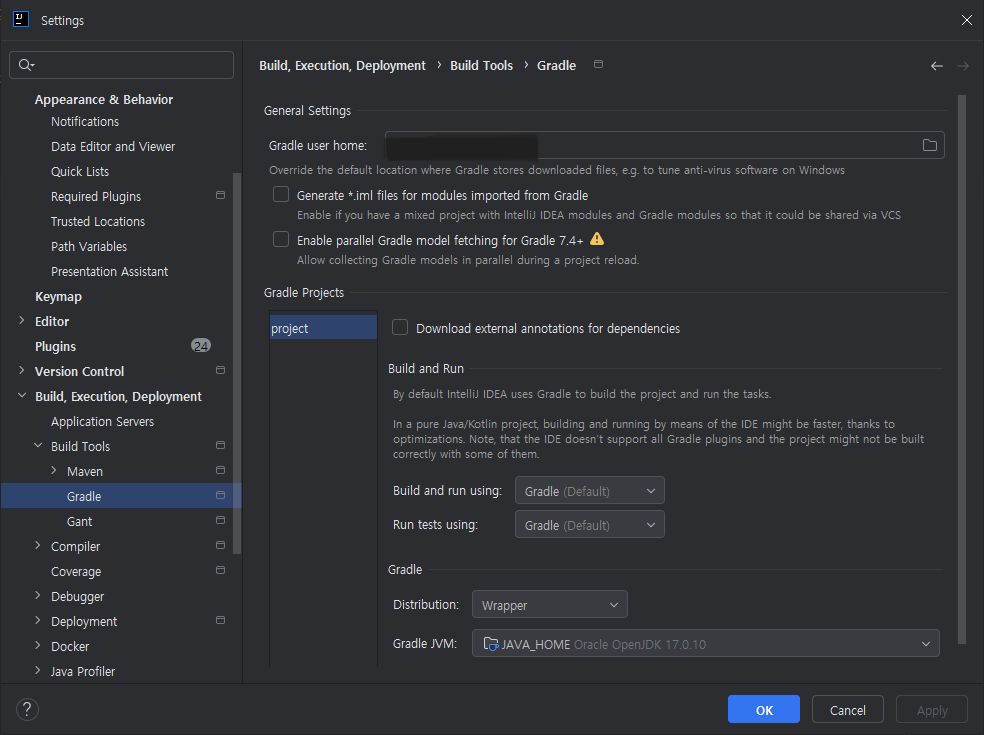Select Application Servers settings

[102, 421]
